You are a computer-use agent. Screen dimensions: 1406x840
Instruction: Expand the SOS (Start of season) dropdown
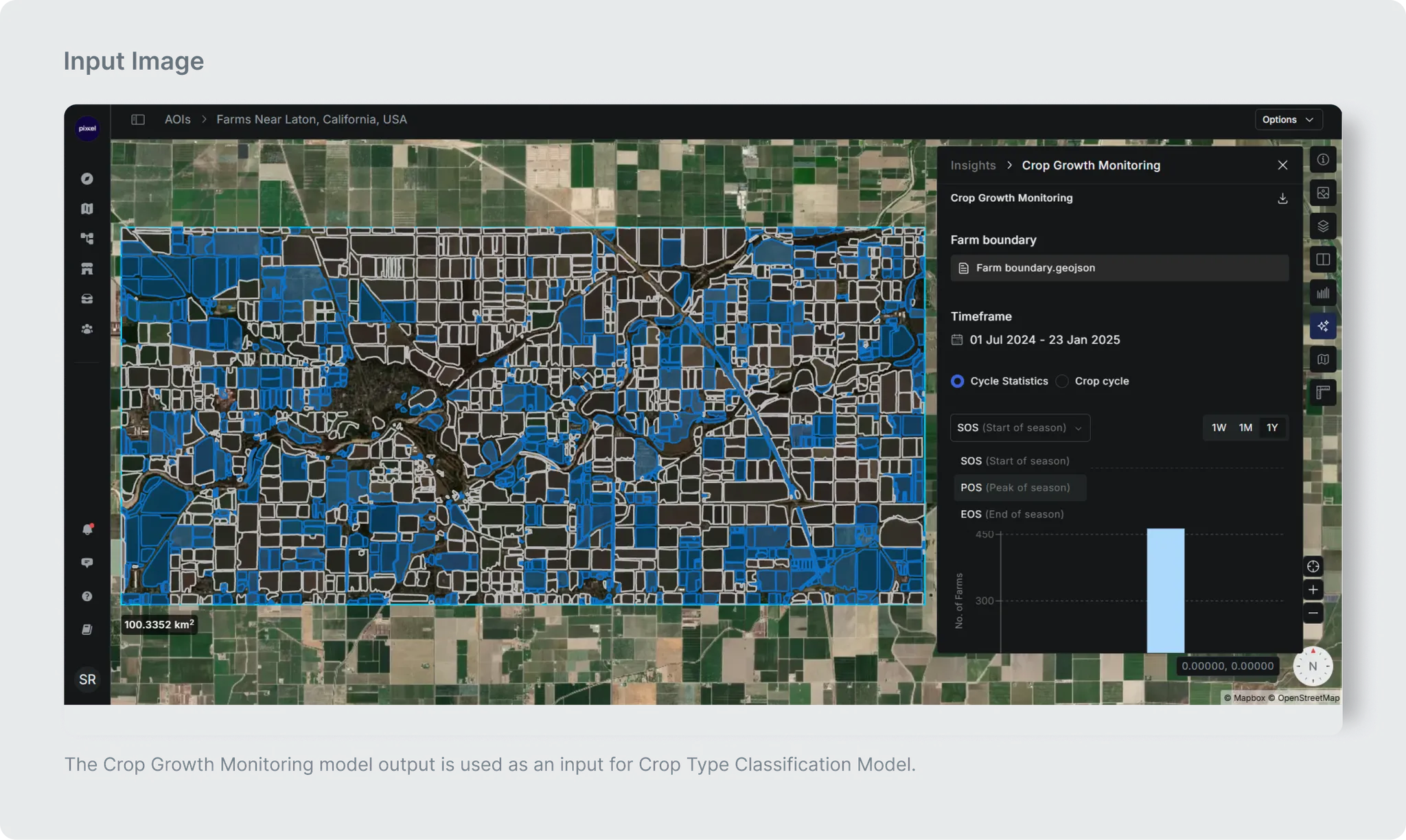pyautogui.click(x=1019, y=428)
